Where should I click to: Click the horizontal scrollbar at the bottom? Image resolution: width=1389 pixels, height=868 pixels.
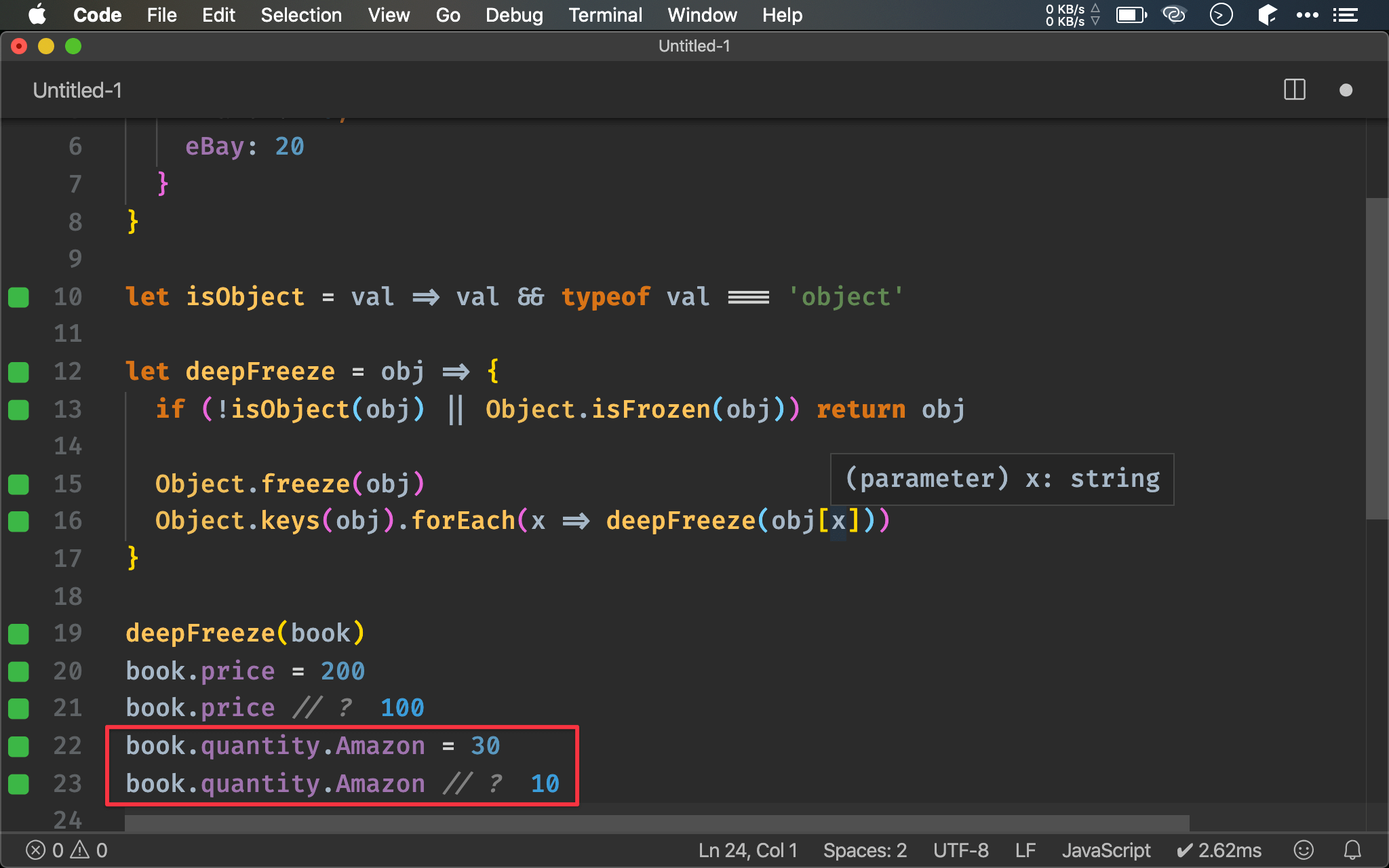click(x=657, y=823)
